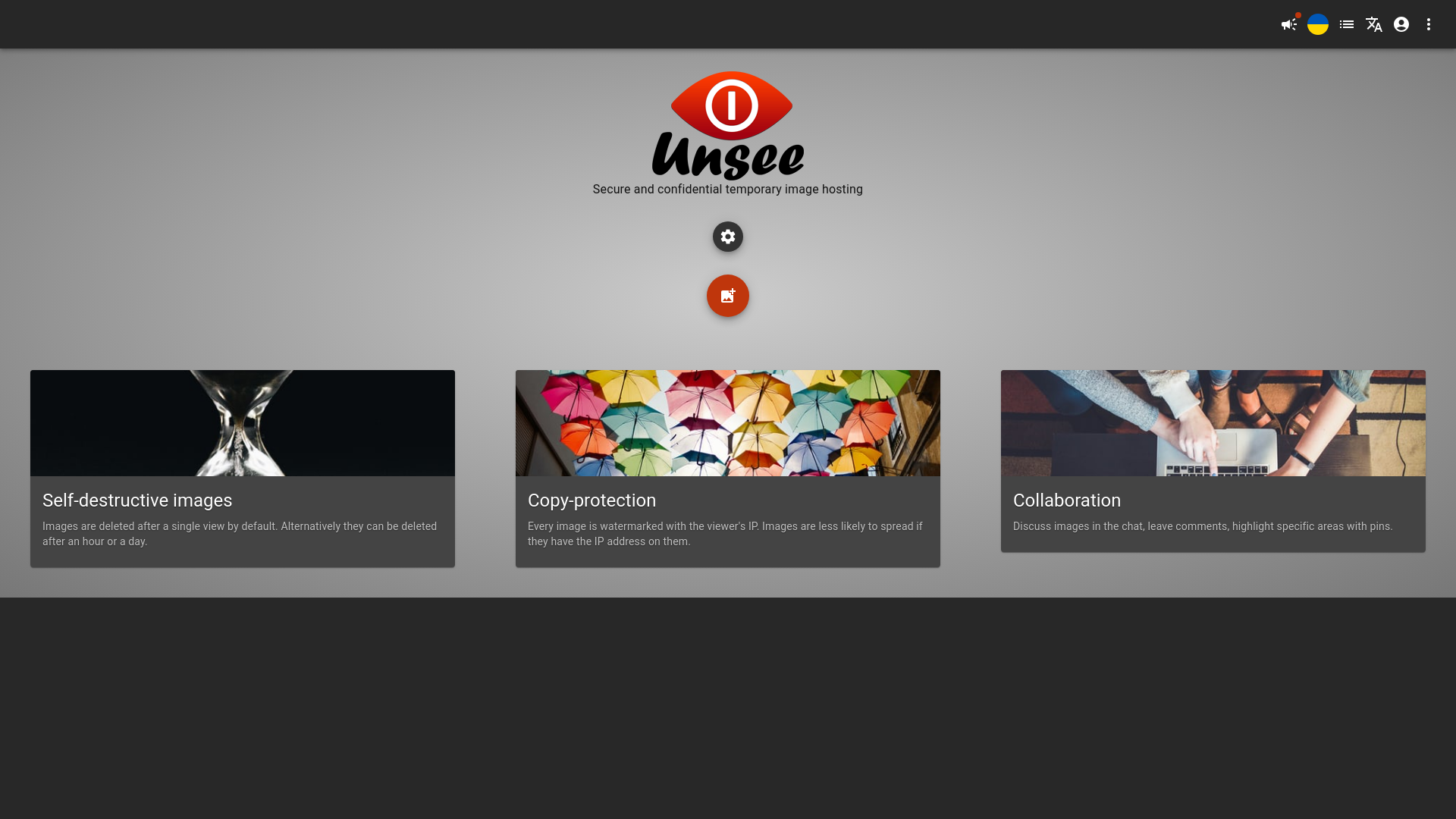
Task: Click text 'Discuss images in the chat, leave comments'
Action: pos(1121,526)
